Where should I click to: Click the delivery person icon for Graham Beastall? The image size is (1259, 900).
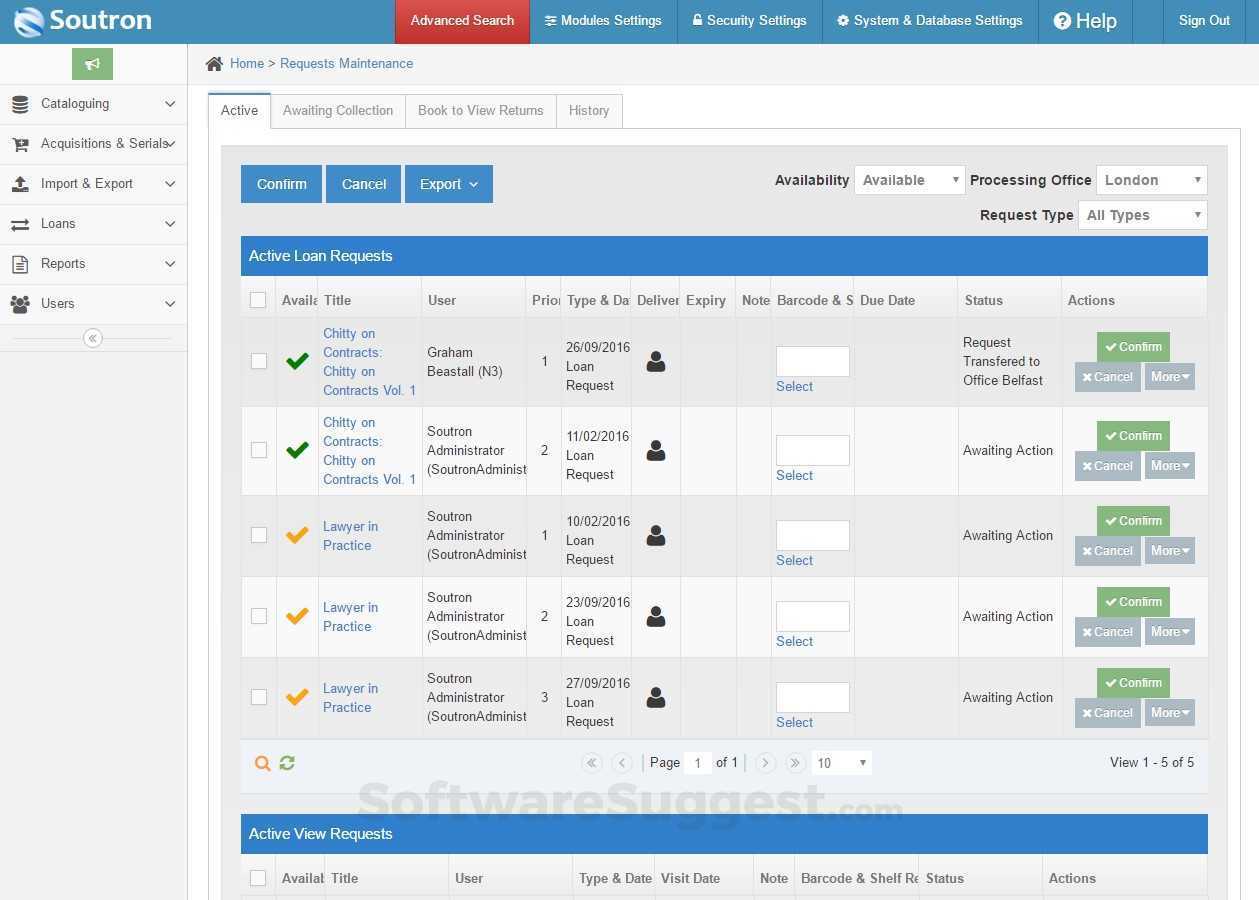point(656,362)
